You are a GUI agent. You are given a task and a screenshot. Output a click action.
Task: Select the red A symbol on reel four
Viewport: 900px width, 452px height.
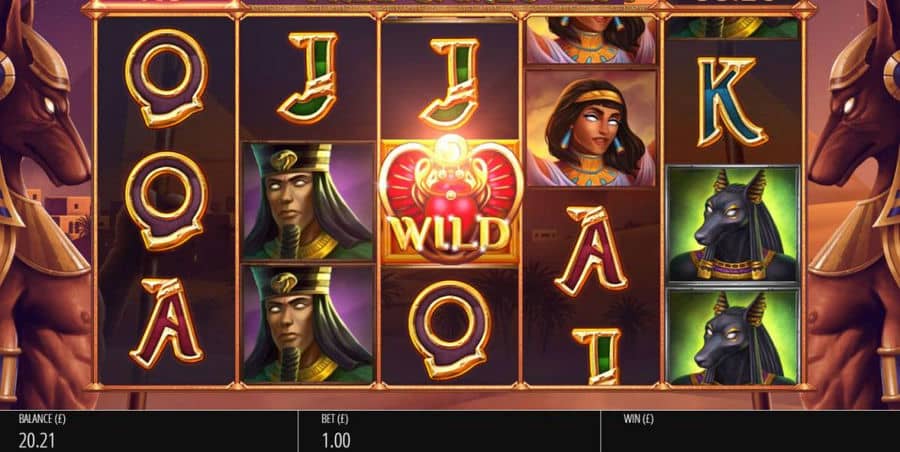coord(591,251)
